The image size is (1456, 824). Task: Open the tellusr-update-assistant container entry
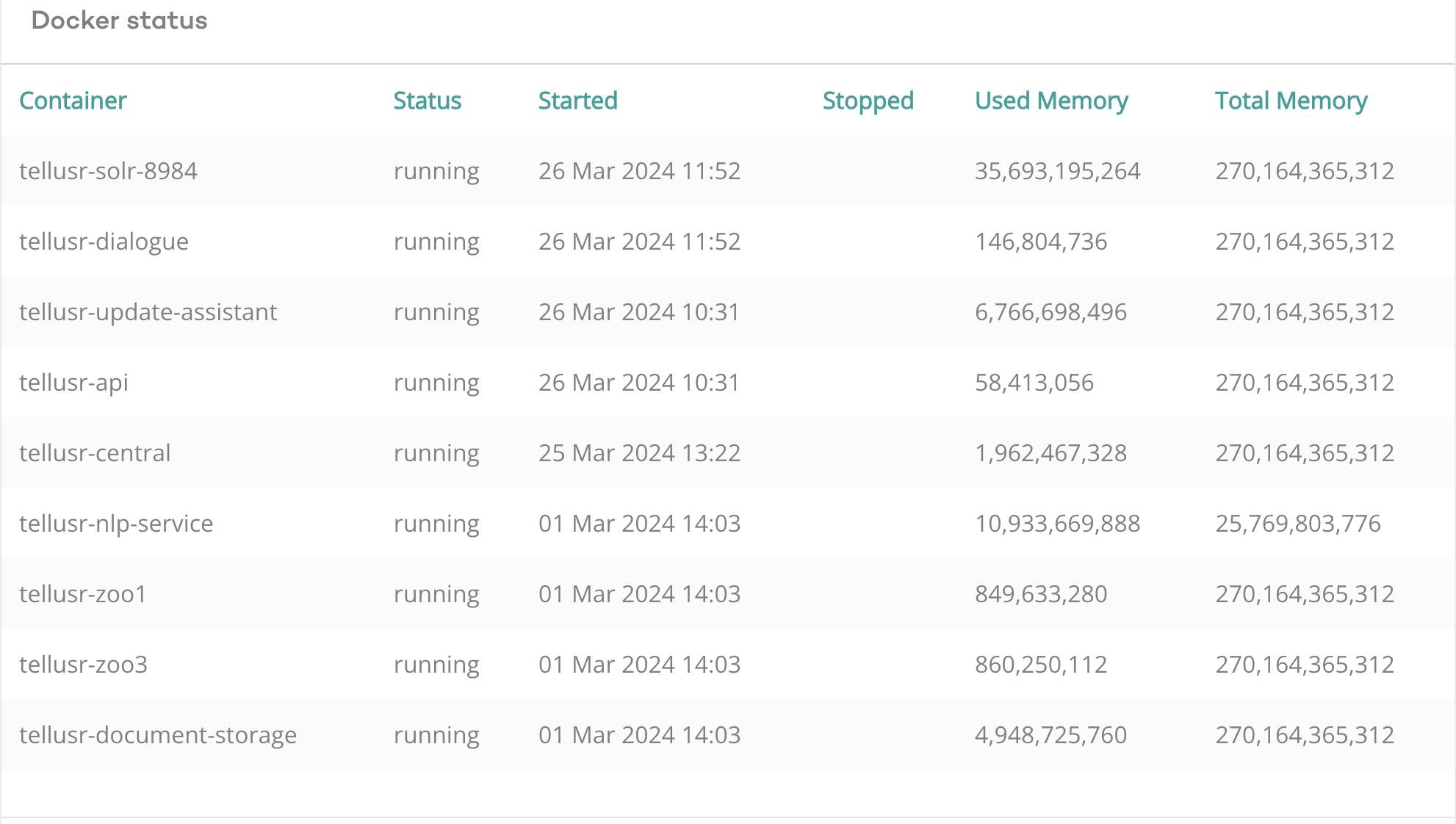tap(148, 312)
